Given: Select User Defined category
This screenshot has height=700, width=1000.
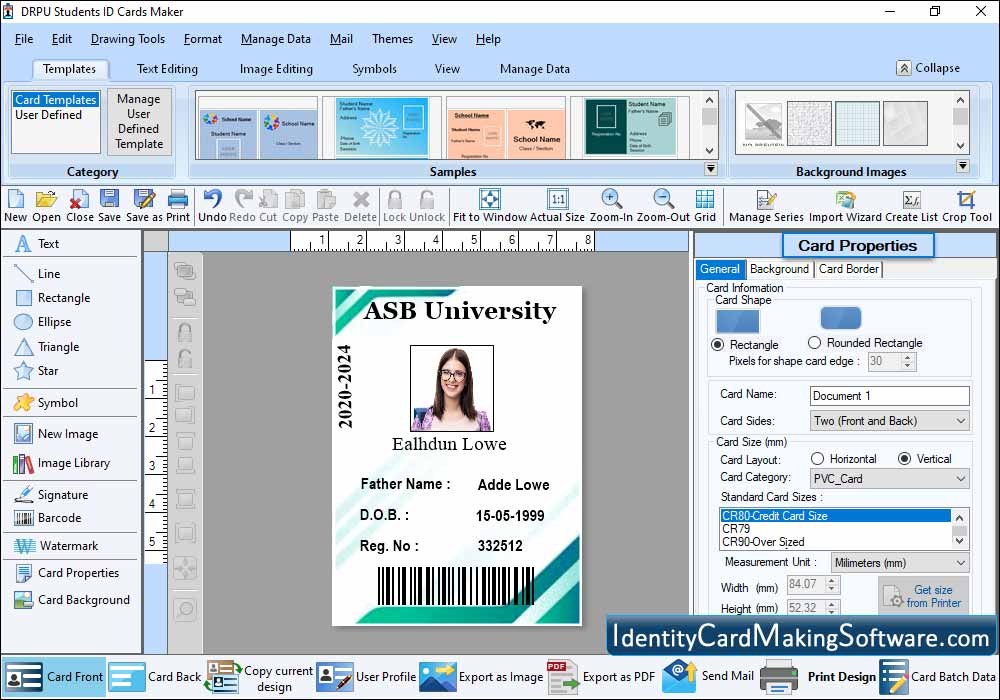Looking at the screenshot, I should 48,115.
